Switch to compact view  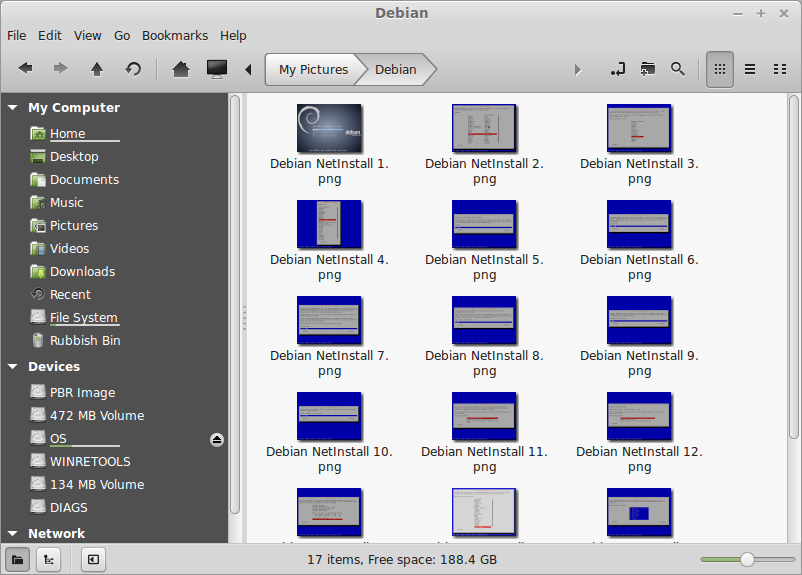tap(780, 69)
